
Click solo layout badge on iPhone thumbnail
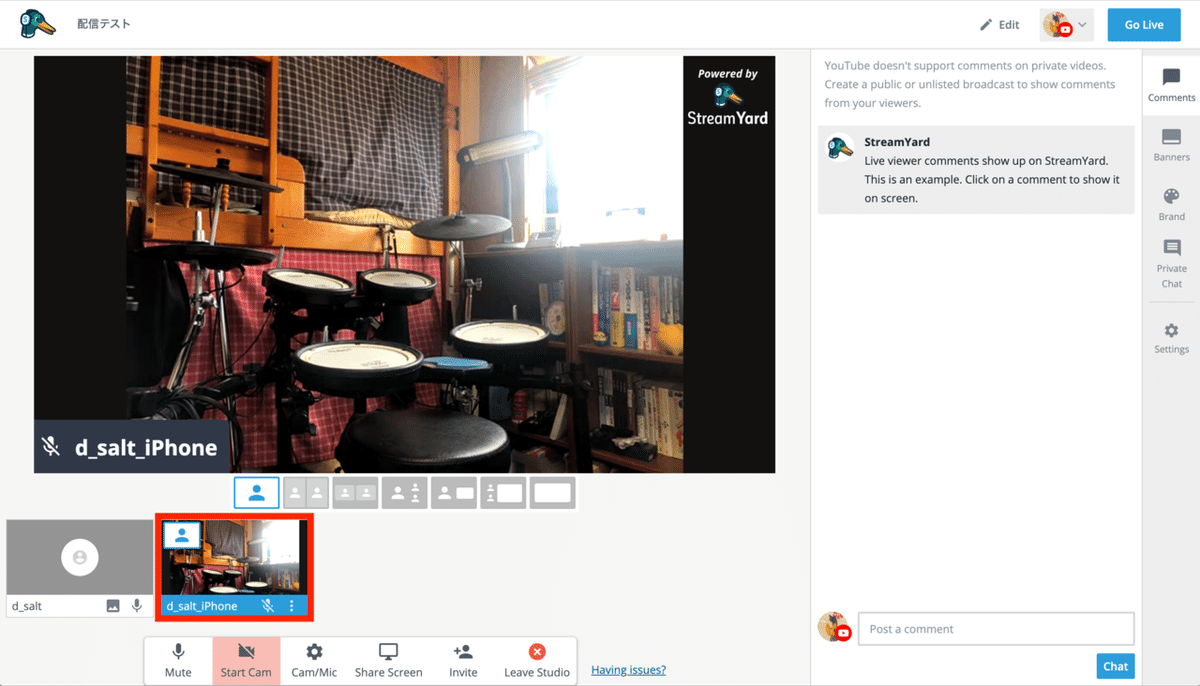[x=182, y=535]
